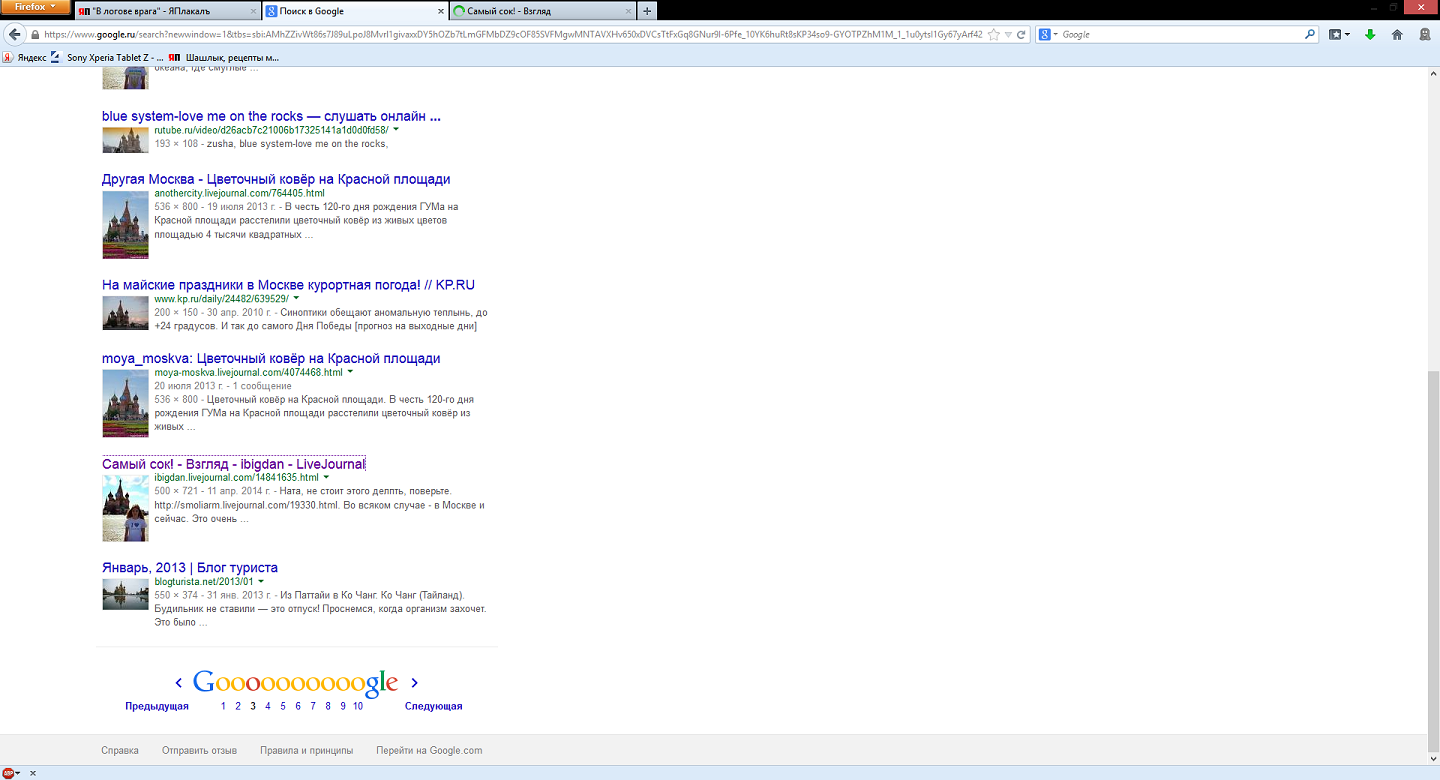1440x780 pixels.
Task: Open the 'Перейти на Google.com' footer link
Action: 429,750
